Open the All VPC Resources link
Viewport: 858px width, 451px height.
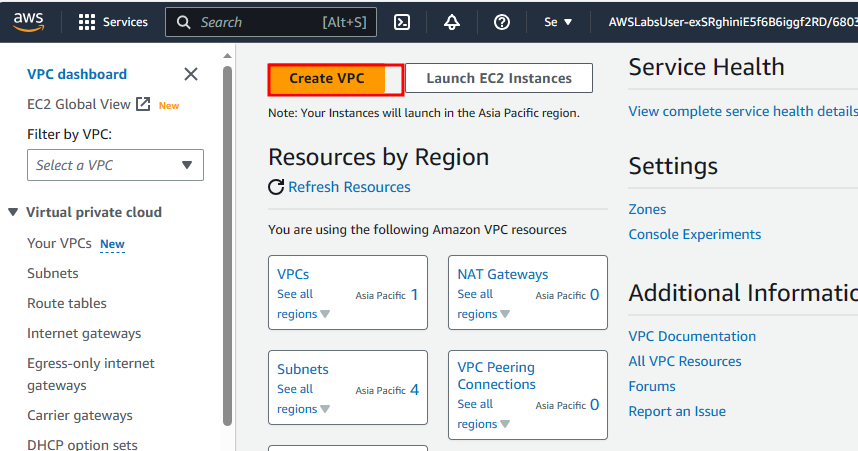tap(685, 361)
